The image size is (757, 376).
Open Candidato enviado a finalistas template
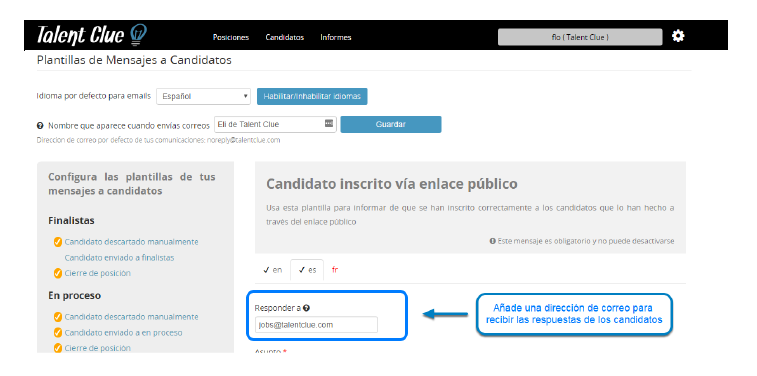(x=119, y=258)
